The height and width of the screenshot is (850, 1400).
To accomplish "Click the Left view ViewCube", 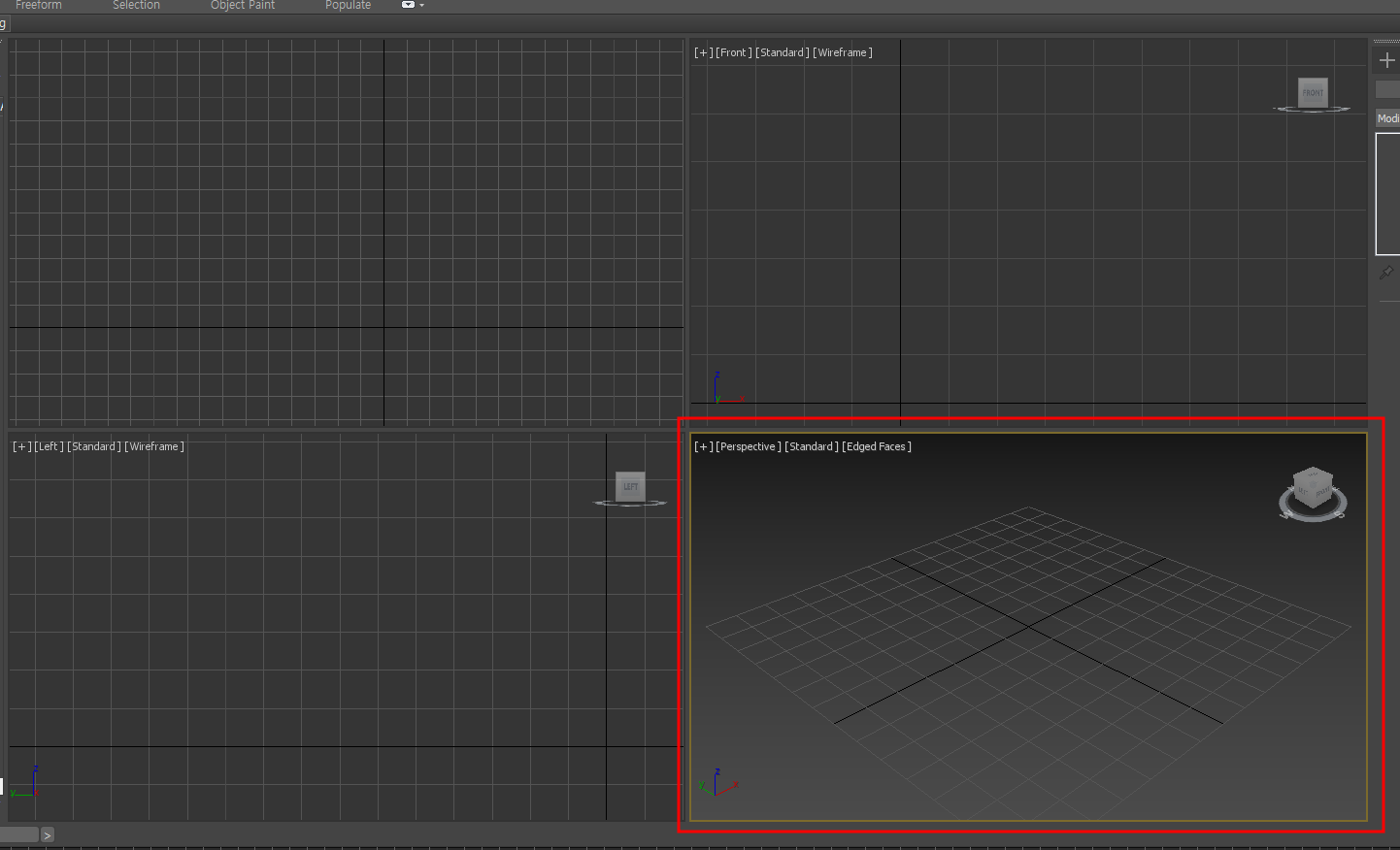I will pos(630,486).
